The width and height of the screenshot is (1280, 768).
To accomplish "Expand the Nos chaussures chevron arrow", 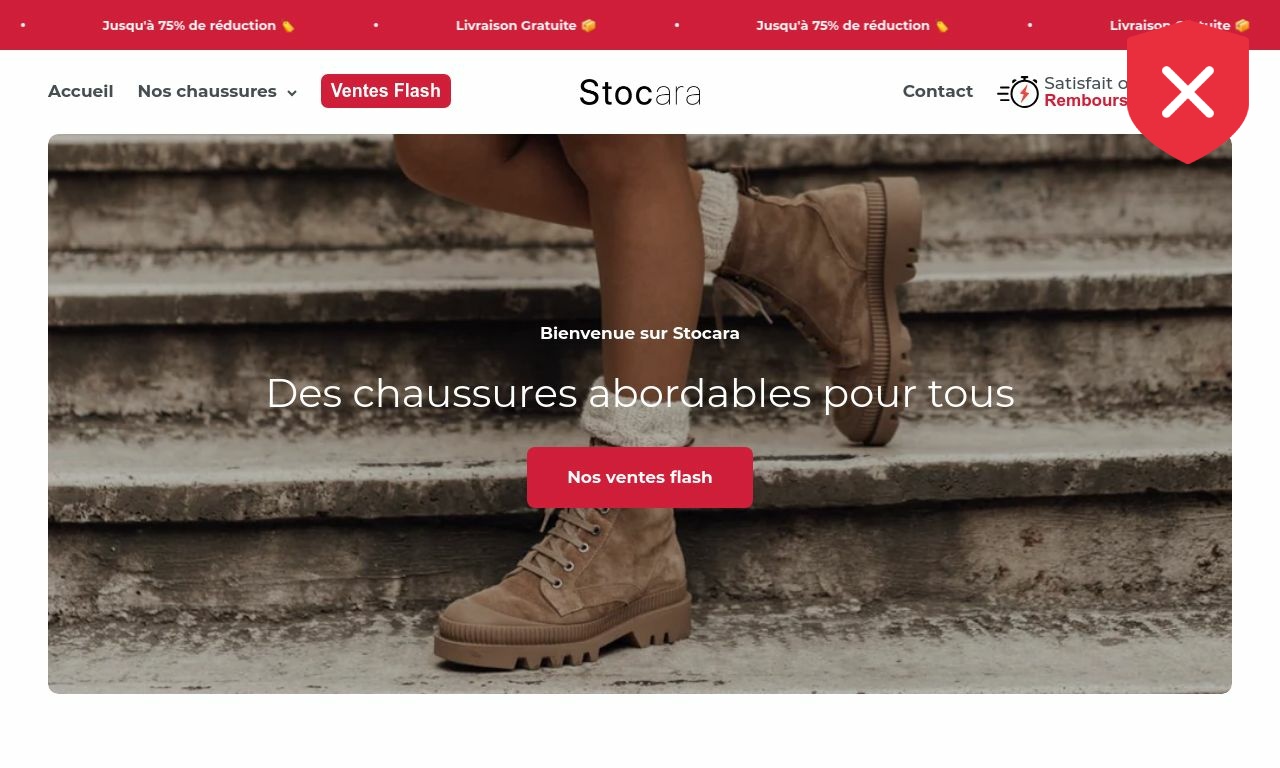I will pyautogui.click(x=292, y=93).
